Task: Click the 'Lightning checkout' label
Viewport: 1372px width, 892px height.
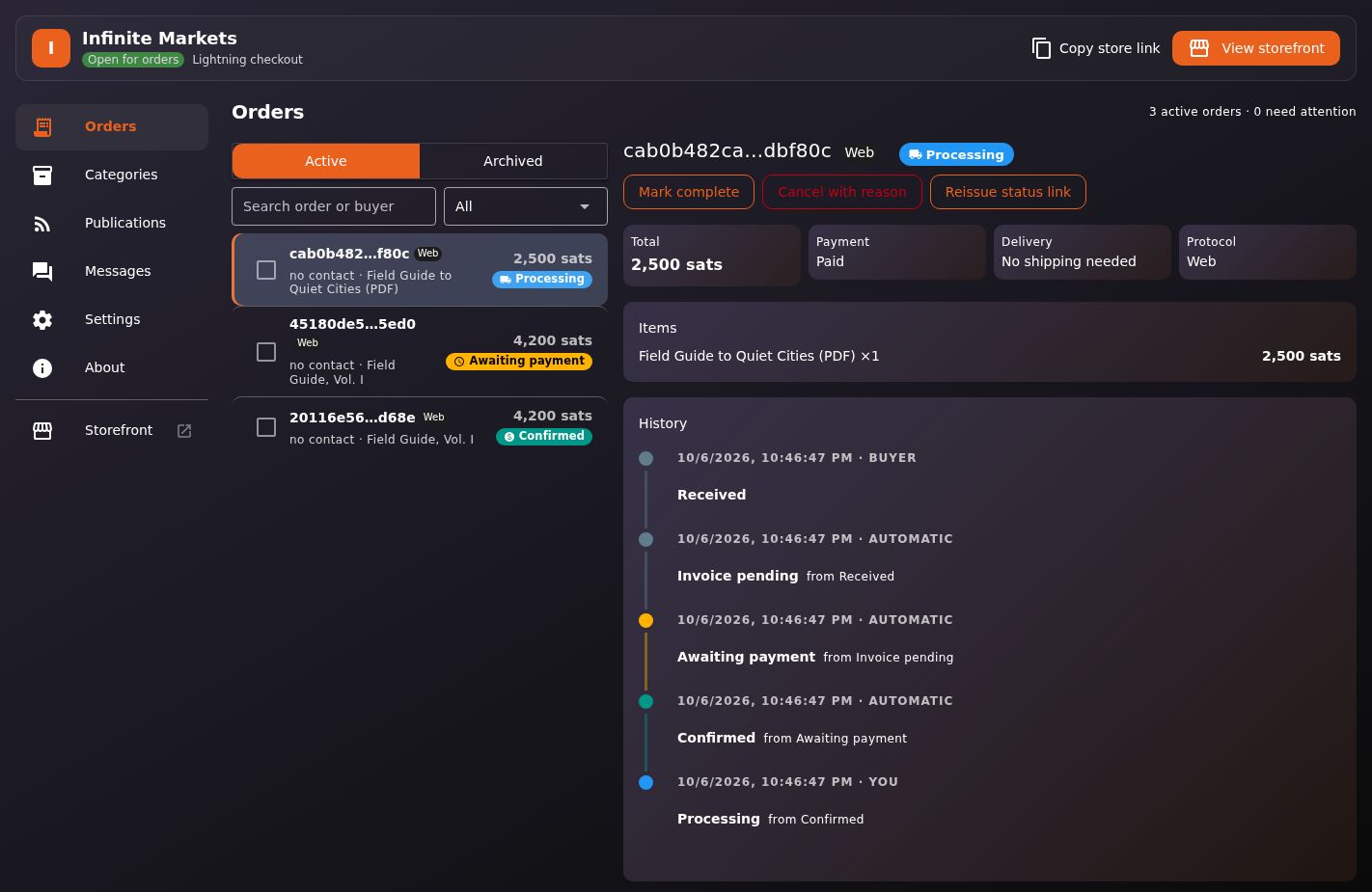Action: point(247,60)
